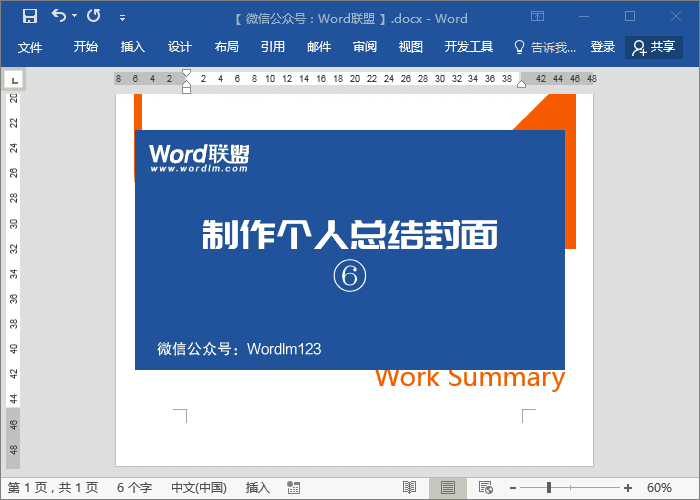Click the macro recording icon in status bar
Viewport: 700px width, 500px height.
coord(293,488)
